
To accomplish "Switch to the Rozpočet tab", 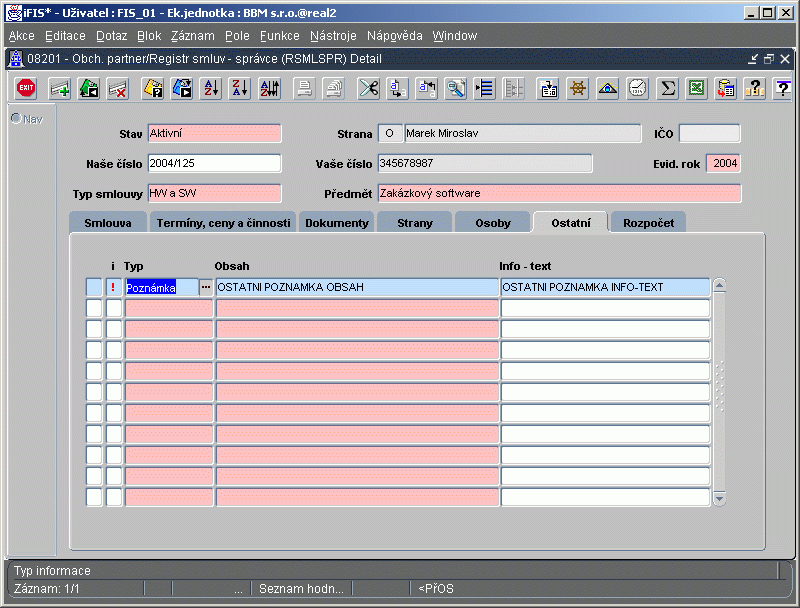I will pyautogui.click(x=648, y=223).
